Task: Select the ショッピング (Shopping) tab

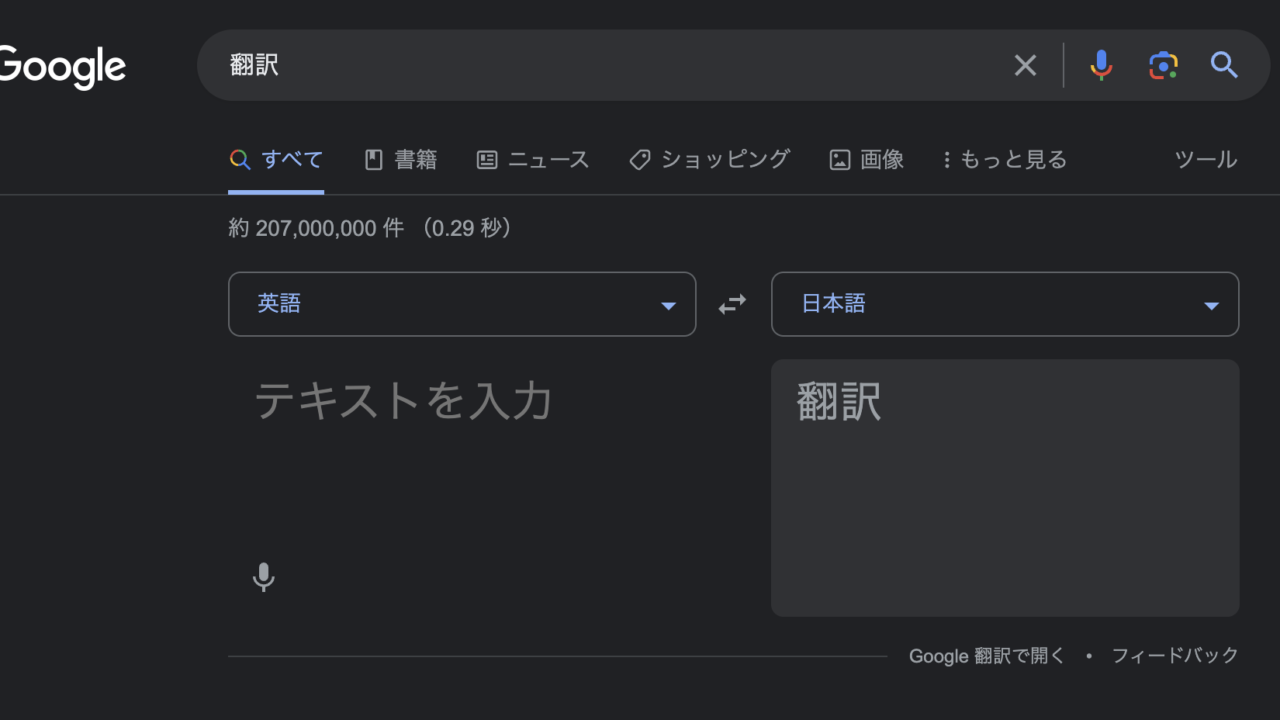Action: click(709, 160)
